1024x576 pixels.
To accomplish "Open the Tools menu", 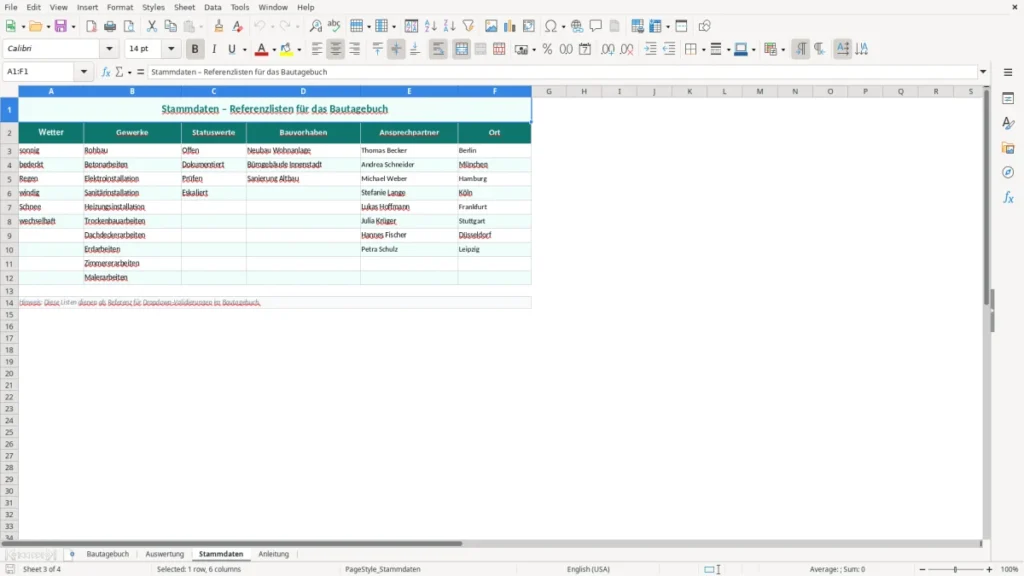I will click(240, 7).
